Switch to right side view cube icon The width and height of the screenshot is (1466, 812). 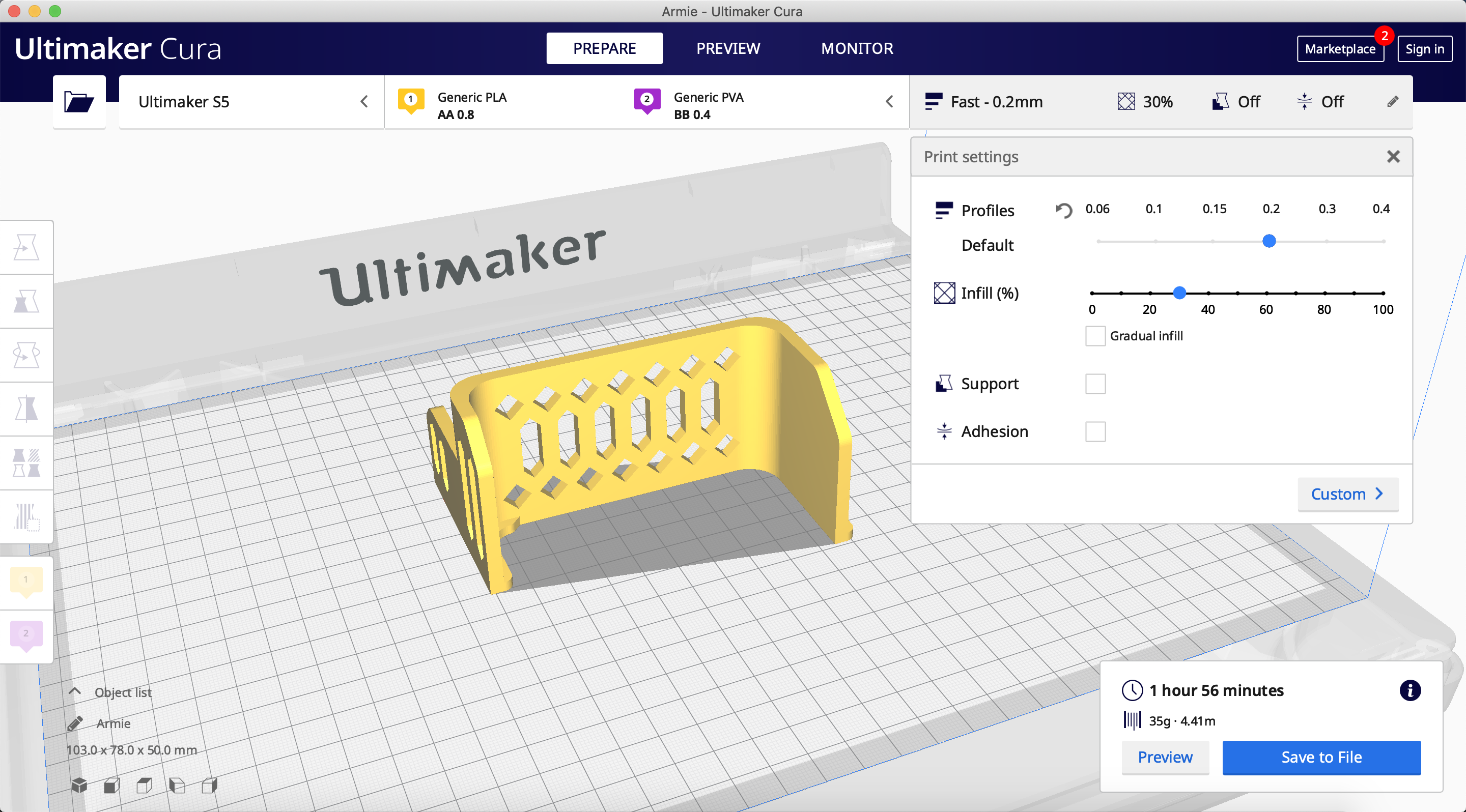click(x=210, y=785)
